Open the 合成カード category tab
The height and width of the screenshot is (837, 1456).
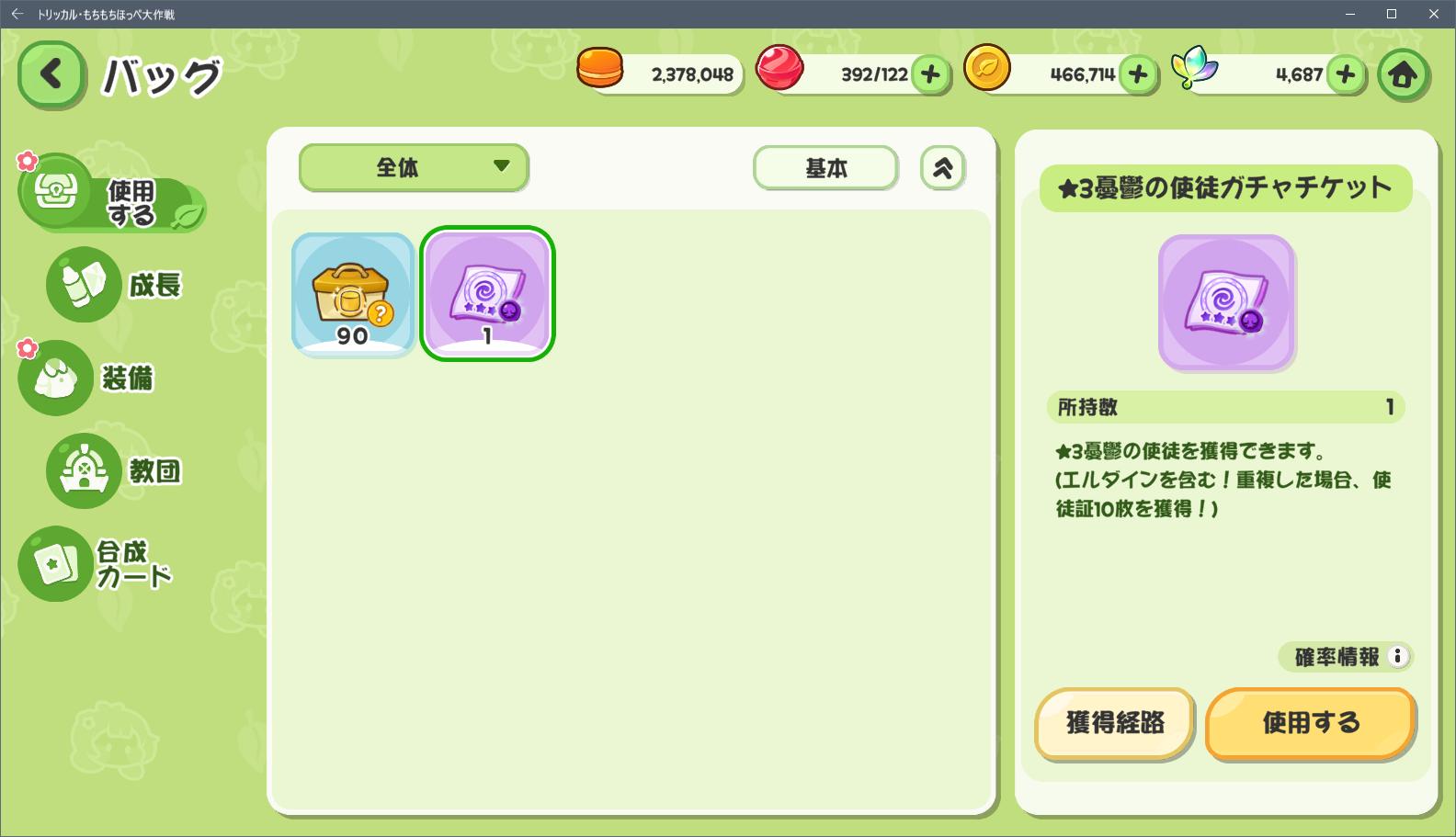[97, 564]
